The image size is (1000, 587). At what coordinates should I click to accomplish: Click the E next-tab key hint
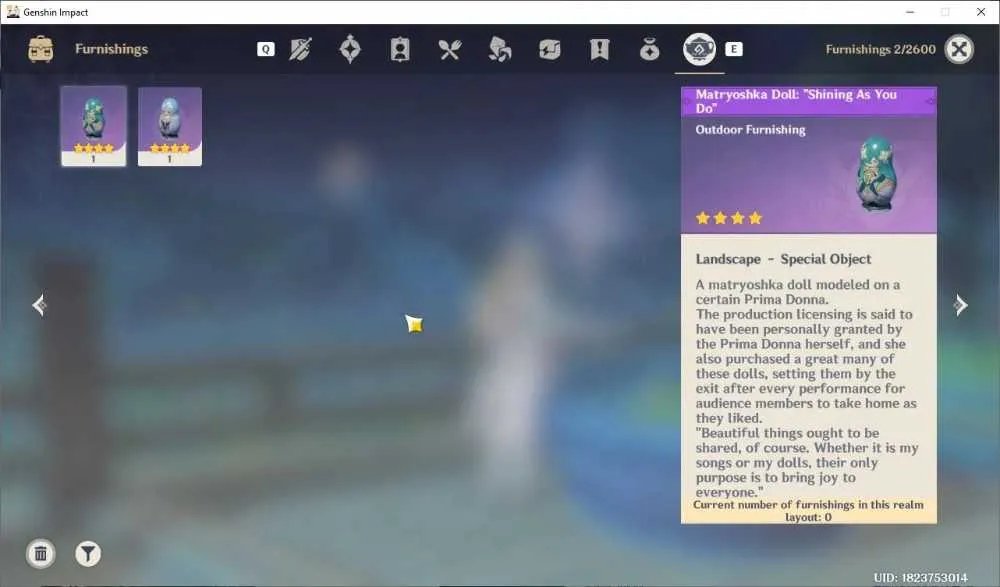734,49
